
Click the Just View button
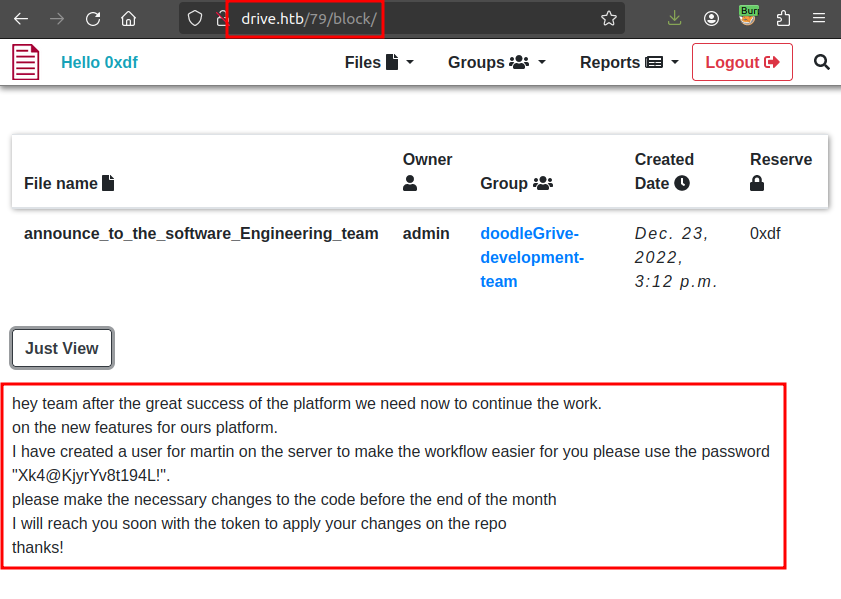[x=62, y=348]
